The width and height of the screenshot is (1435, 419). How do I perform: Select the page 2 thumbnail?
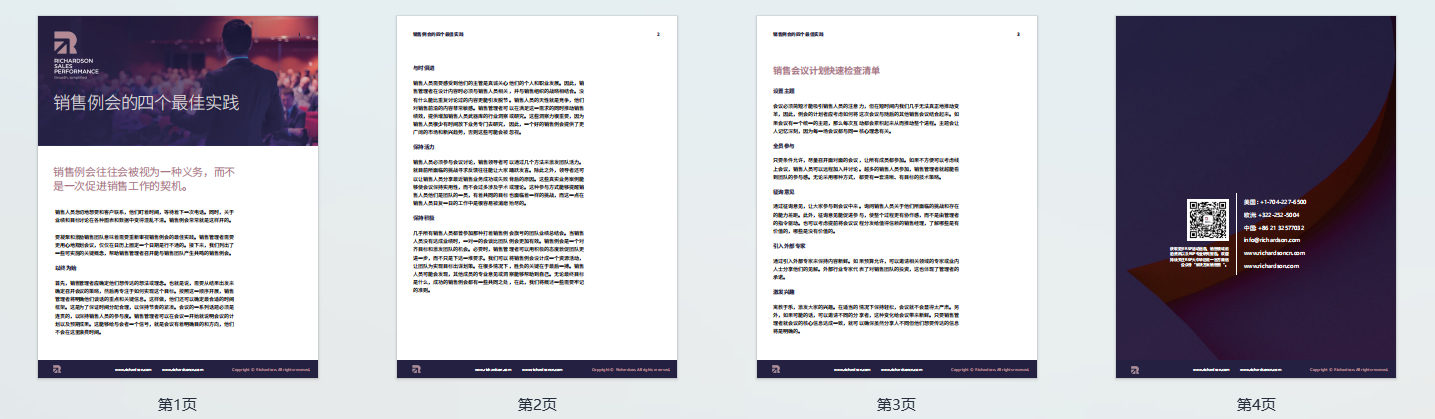click(x=537, y=196)
